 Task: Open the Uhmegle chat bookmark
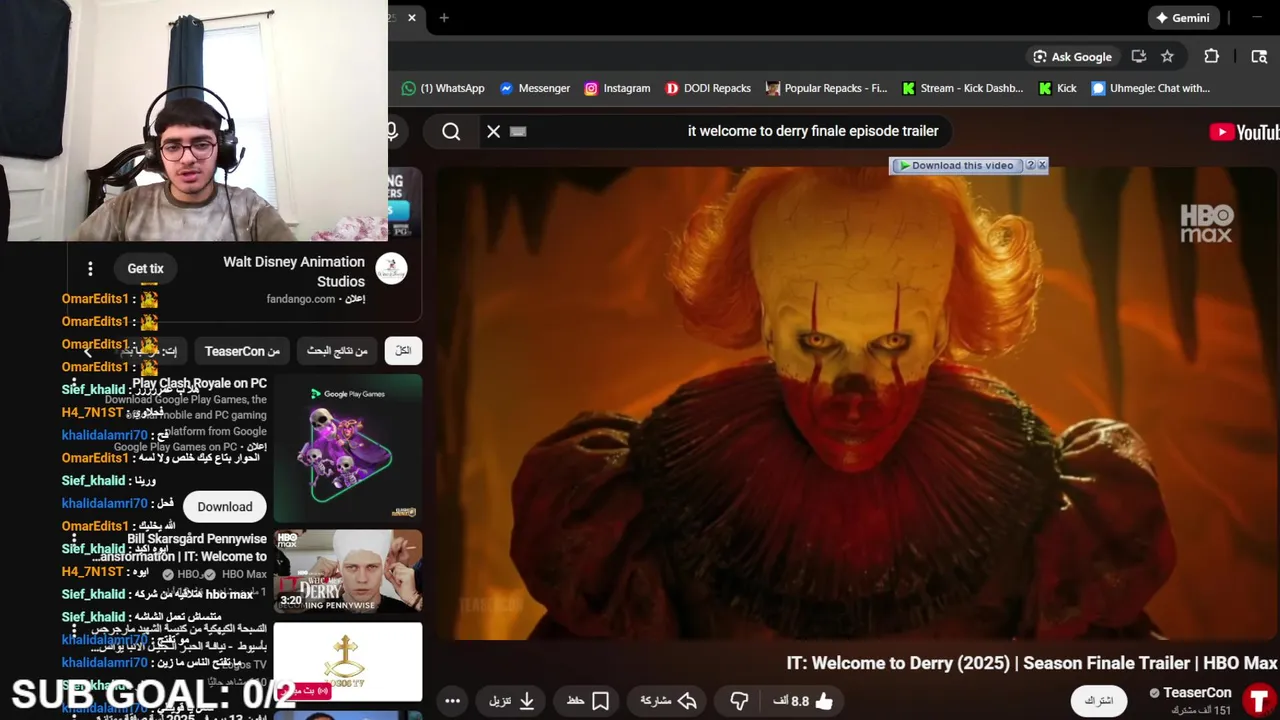pyautogui.click(x=1150, y=88)
